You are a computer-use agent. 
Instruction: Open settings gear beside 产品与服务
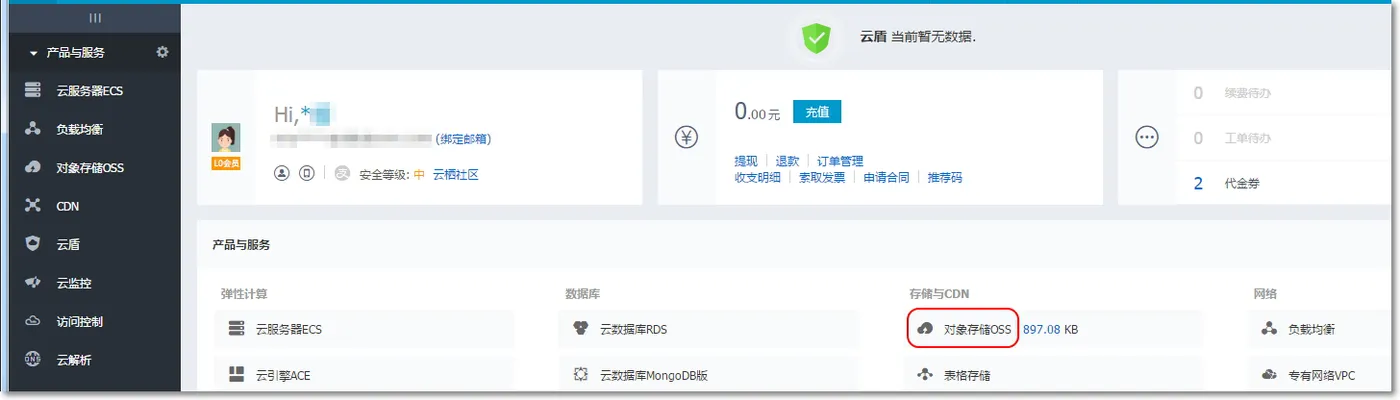[x=162, y=52]
